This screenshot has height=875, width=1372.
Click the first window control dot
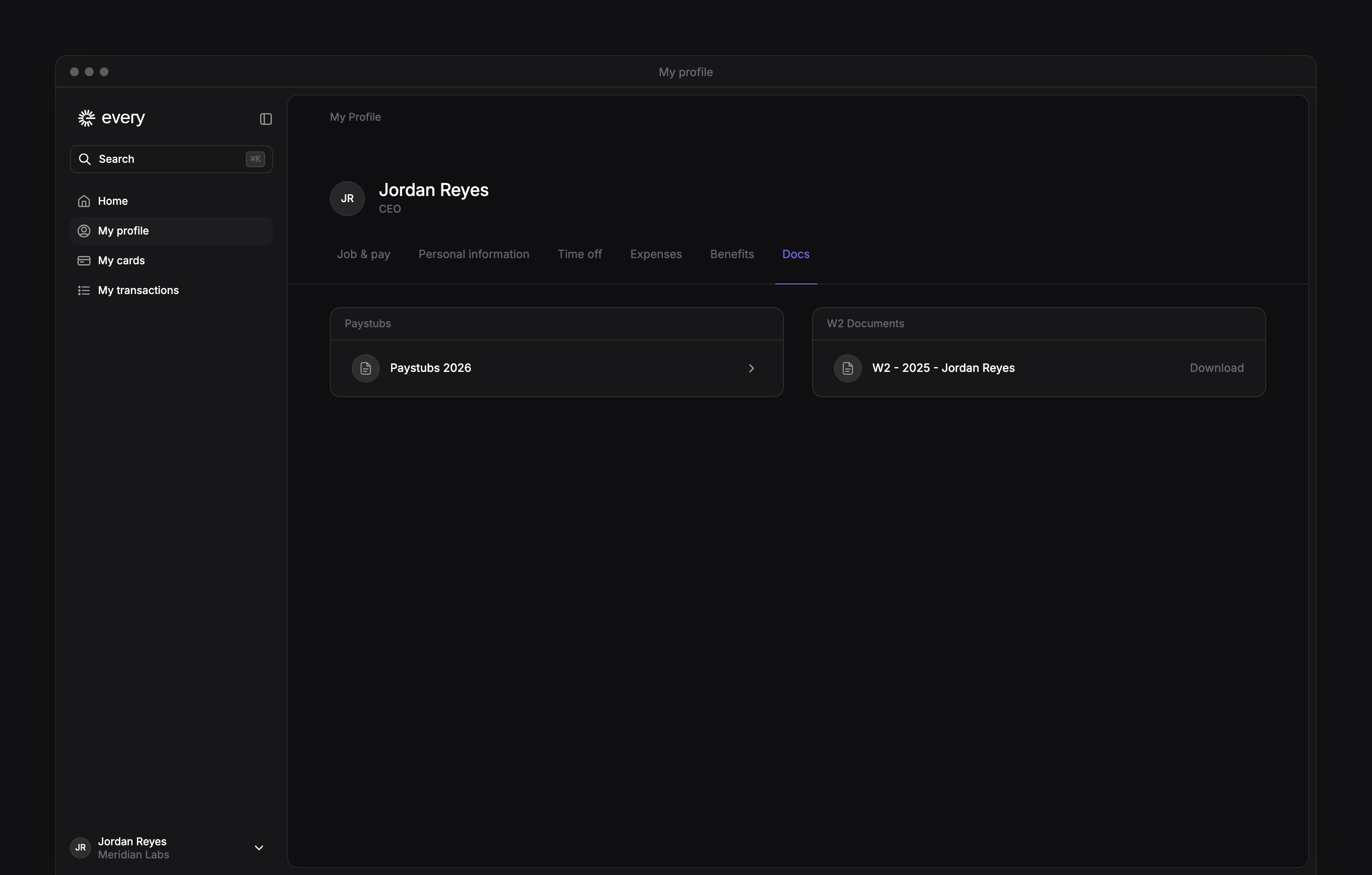click(x=74, y=72)
